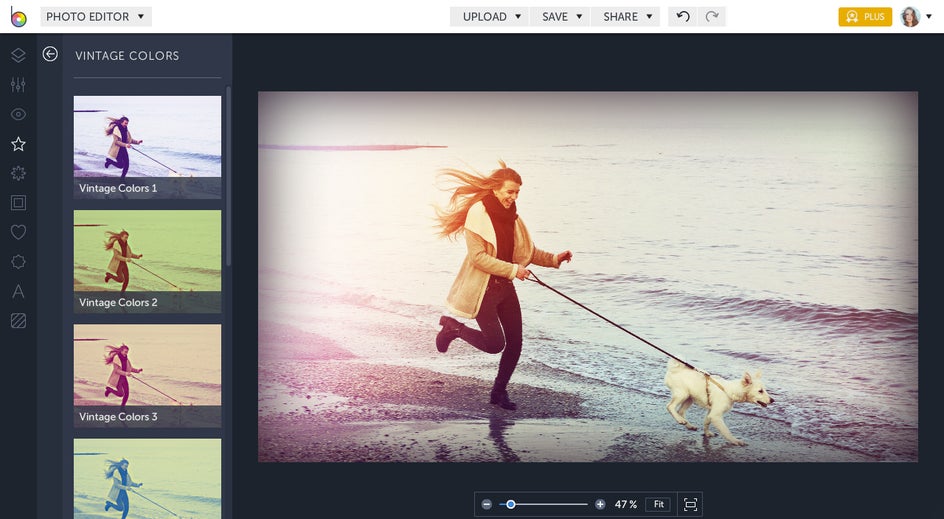Open the Graphics badge icon in sidebar
This screenshot has width=944, height=519.
[18, 262]
